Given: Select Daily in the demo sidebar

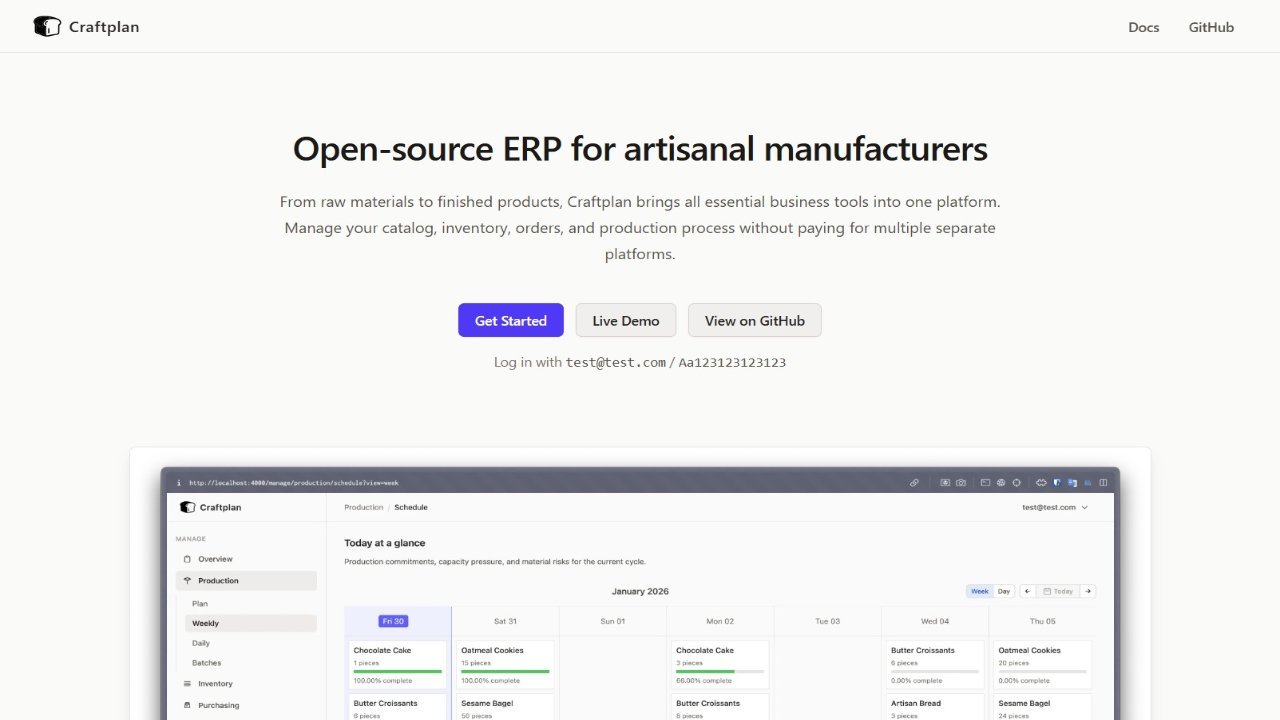Looking at the screenshot, I should click(x=201, y=643).
